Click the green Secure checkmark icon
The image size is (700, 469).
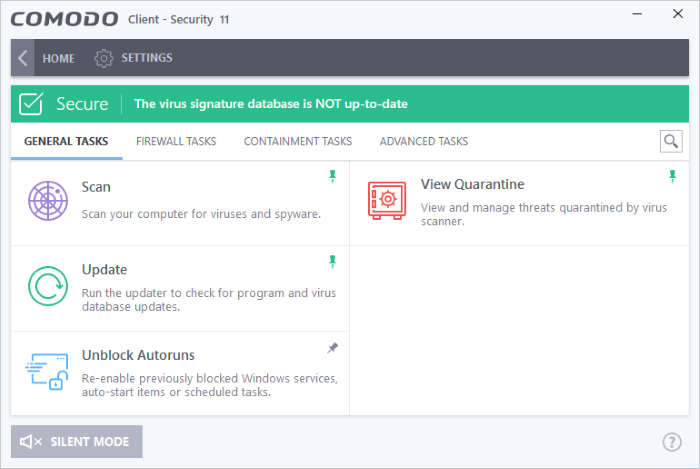[x=33, y=104]
